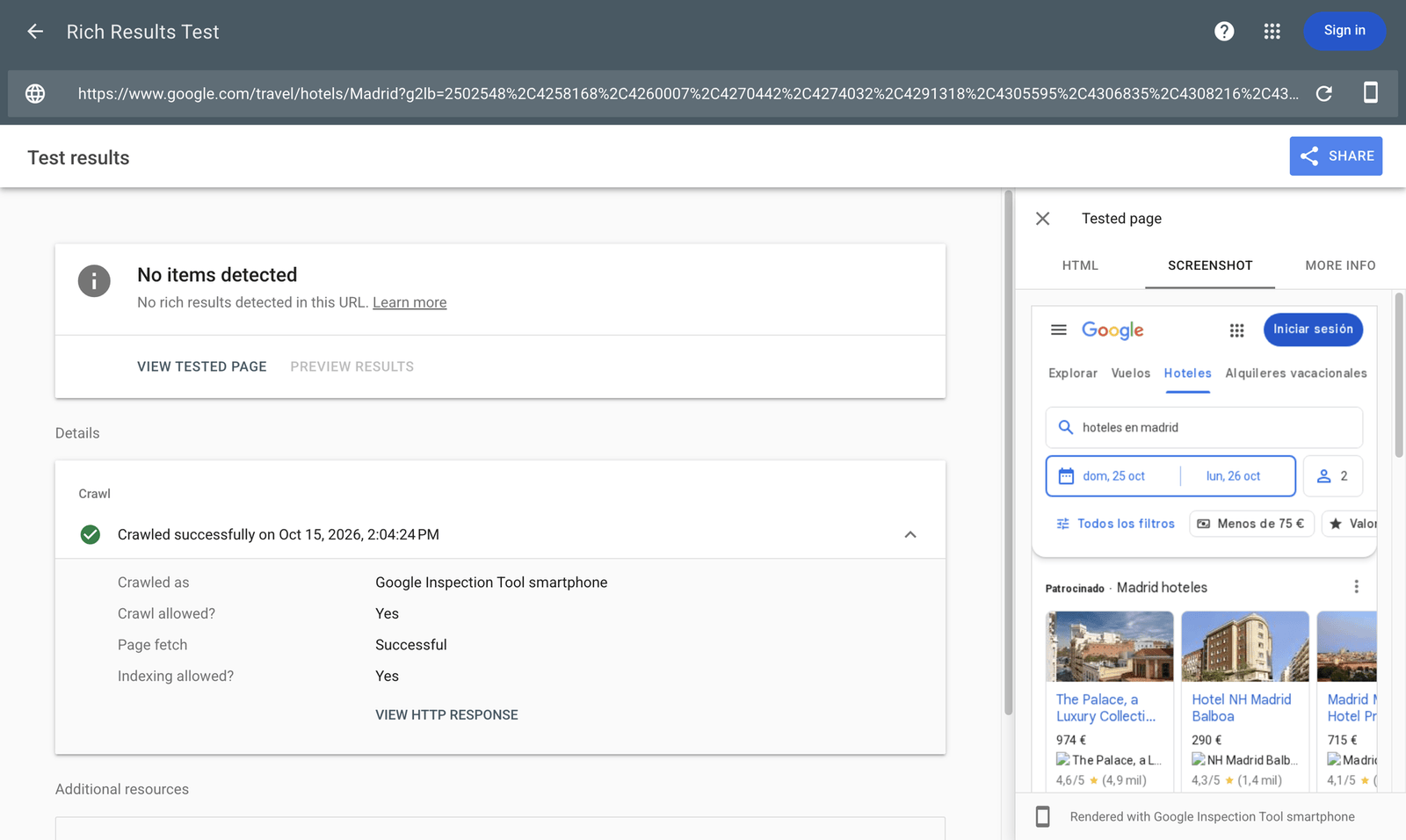The width and height of the screenshot is (1406, 840).
Task: Click VIEW TESTED PAGE
Action: (x=202, y=366)
